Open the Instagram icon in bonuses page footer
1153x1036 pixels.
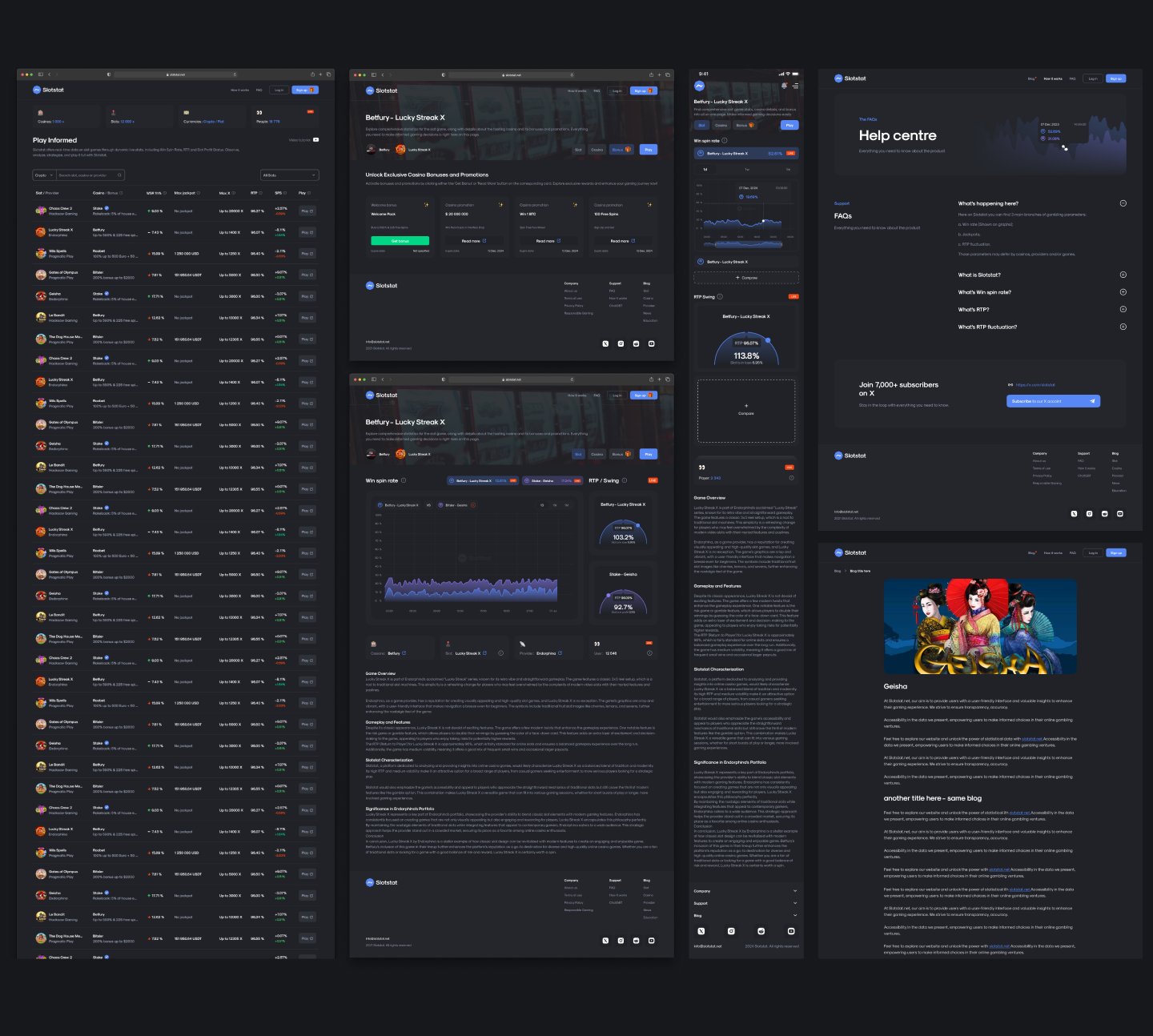621,343
